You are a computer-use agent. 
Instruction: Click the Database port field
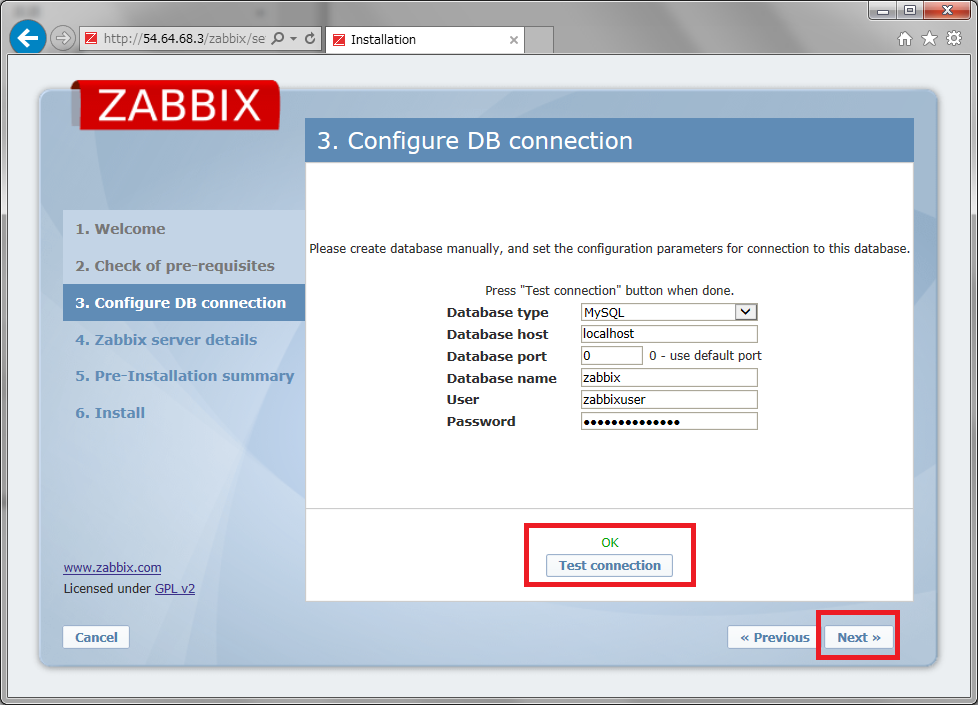(611, 356)
